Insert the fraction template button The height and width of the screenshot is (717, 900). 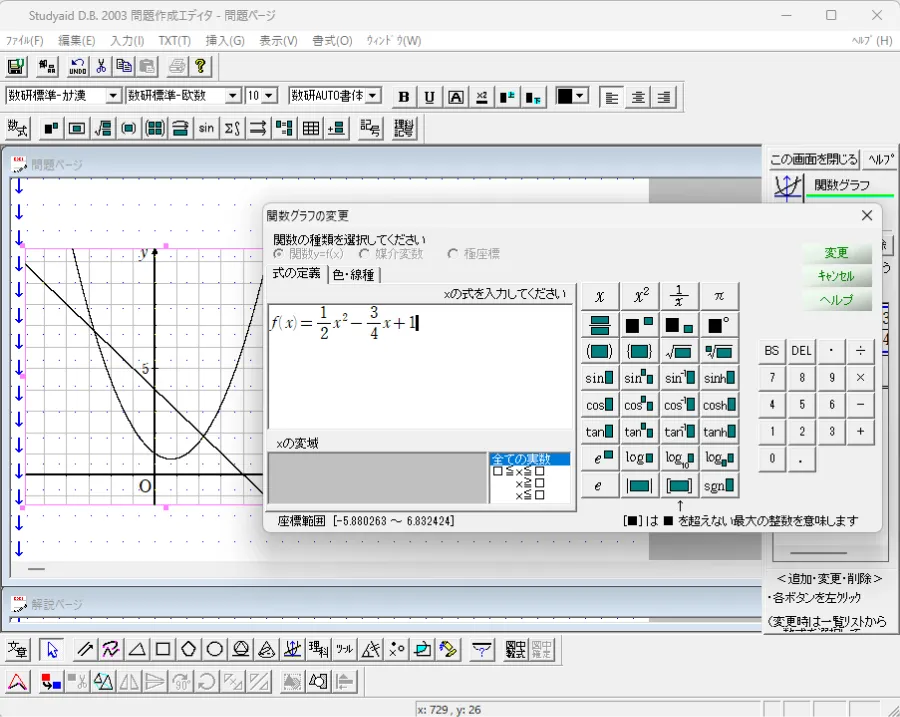pyautogui.click(x=600, y=324)
